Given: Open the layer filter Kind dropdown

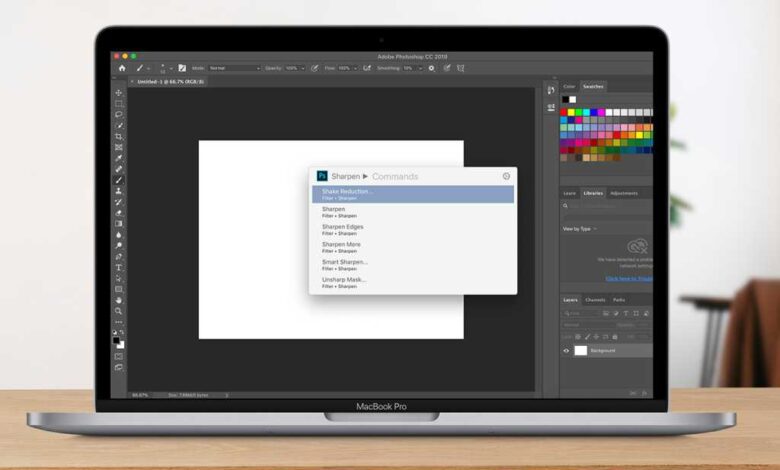Looking at the screenshot, I should (581, 313).
